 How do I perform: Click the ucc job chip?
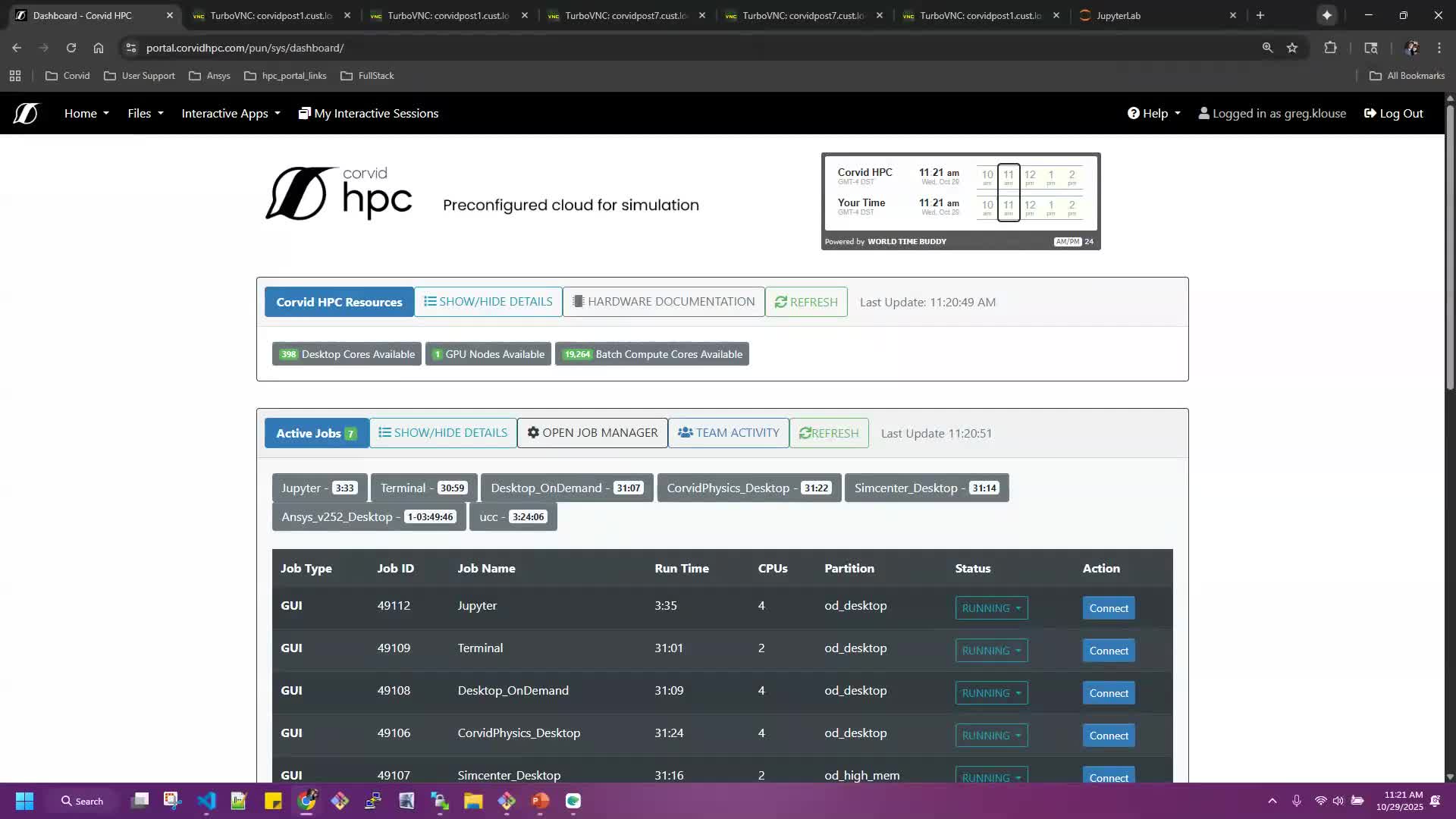point(513,517)
